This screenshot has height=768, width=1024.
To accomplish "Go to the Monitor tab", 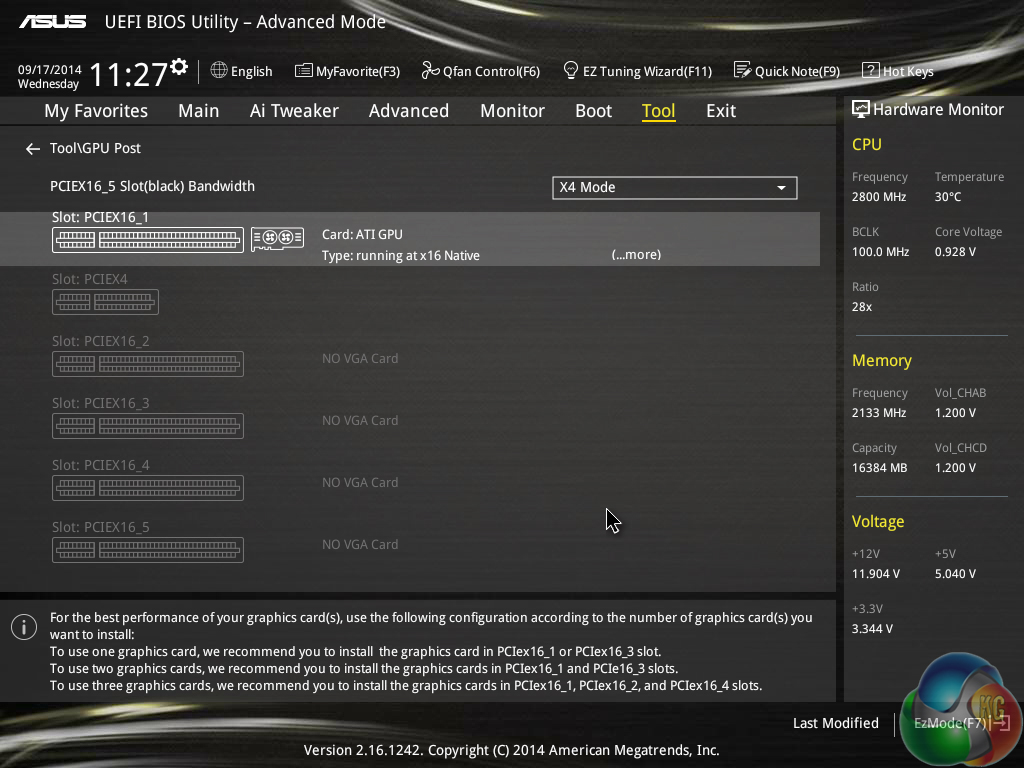I will tap(513, 111).
